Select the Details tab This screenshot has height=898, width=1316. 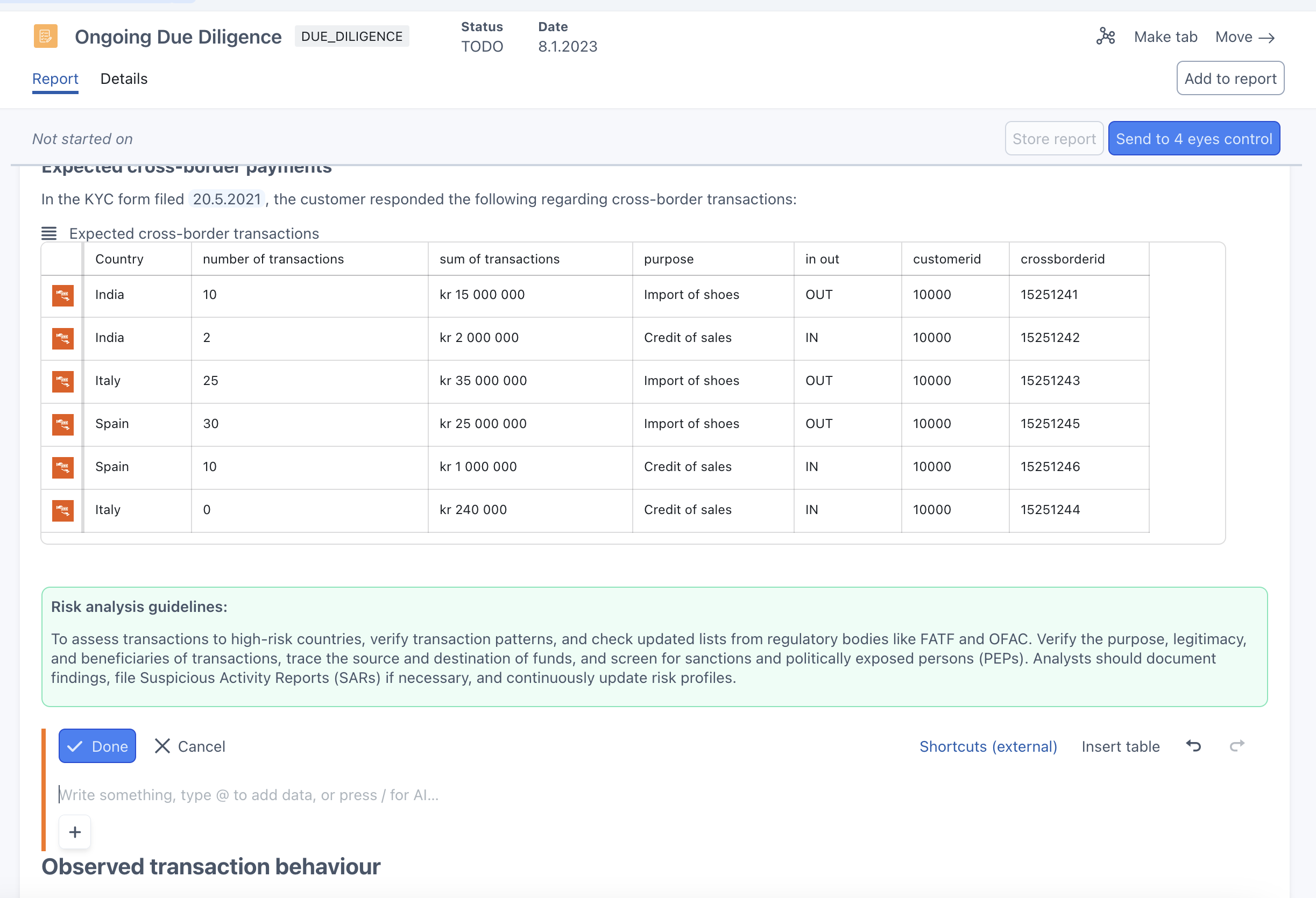click(124, 78)
